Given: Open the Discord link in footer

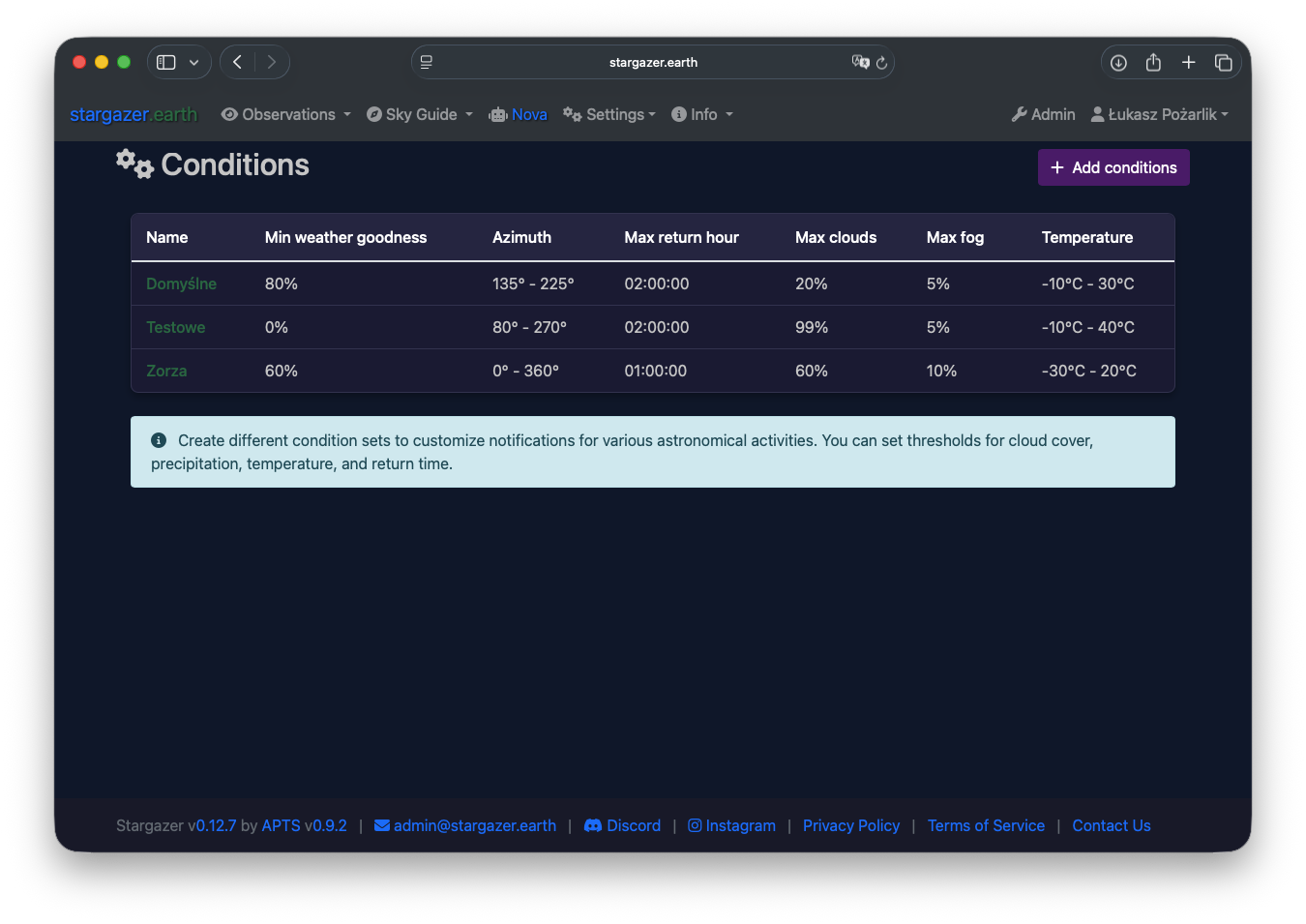Looking at the screenshot, I should 623,825.
